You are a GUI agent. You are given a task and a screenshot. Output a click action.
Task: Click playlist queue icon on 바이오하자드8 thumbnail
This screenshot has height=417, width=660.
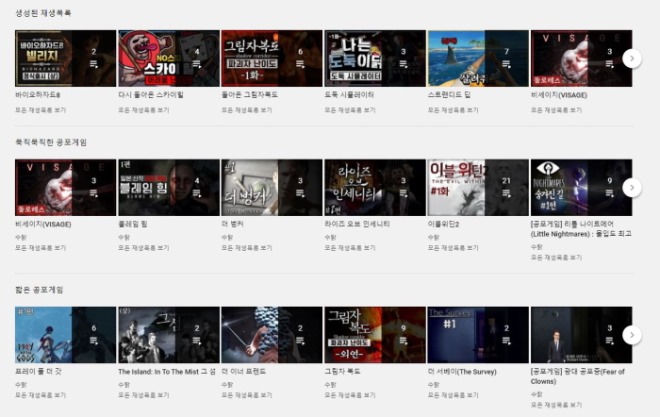pyautogui.click(x=93, y=64)
